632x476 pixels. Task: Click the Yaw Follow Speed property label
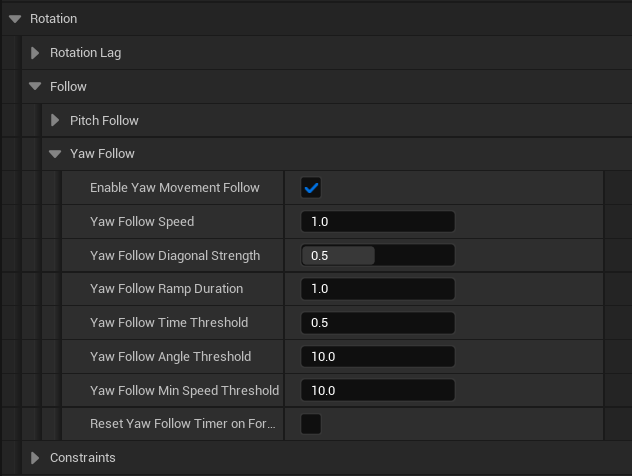[x=142, y=222]
